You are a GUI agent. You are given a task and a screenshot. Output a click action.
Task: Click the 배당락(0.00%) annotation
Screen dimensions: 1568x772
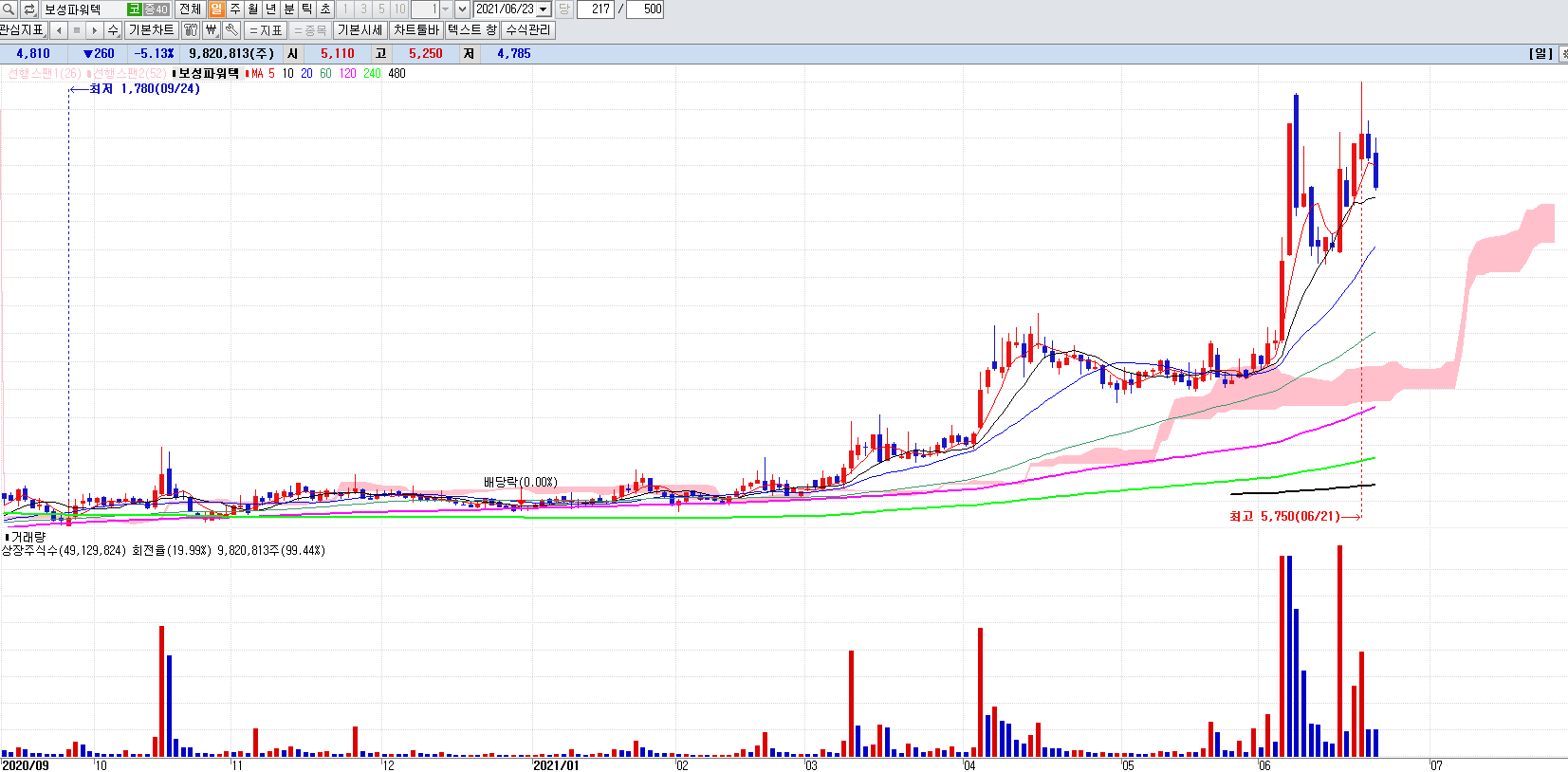[521, 483]
